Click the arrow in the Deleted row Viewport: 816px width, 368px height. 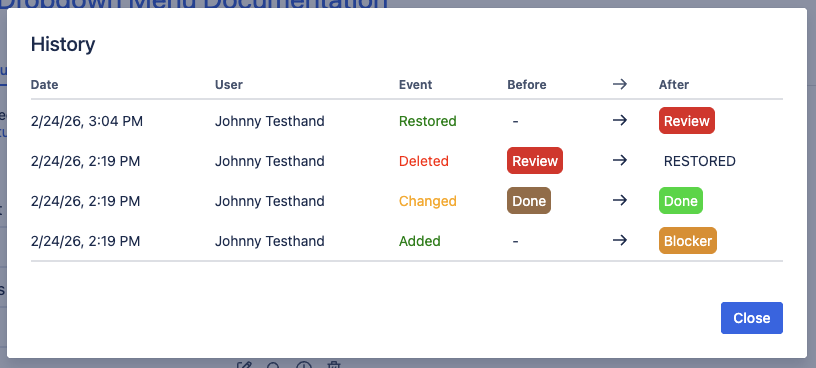[619, 160]
